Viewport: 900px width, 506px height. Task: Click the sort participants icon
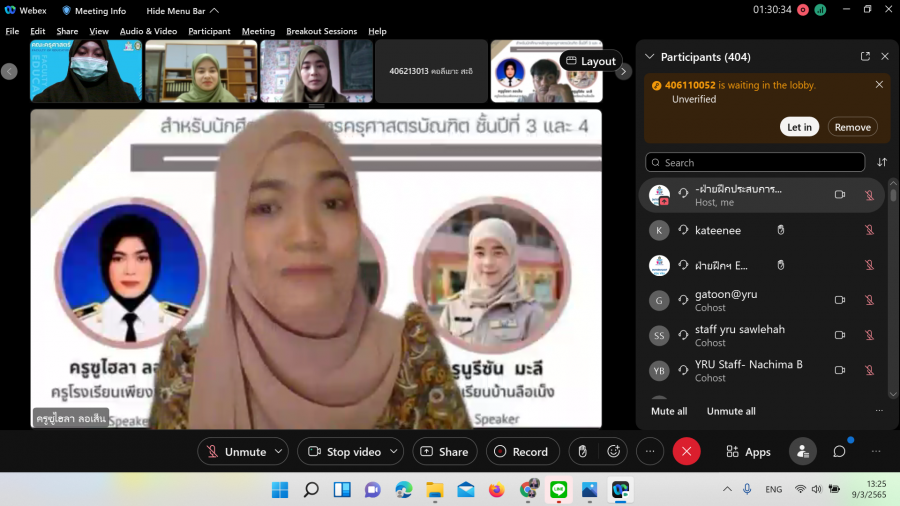(882, 162)
